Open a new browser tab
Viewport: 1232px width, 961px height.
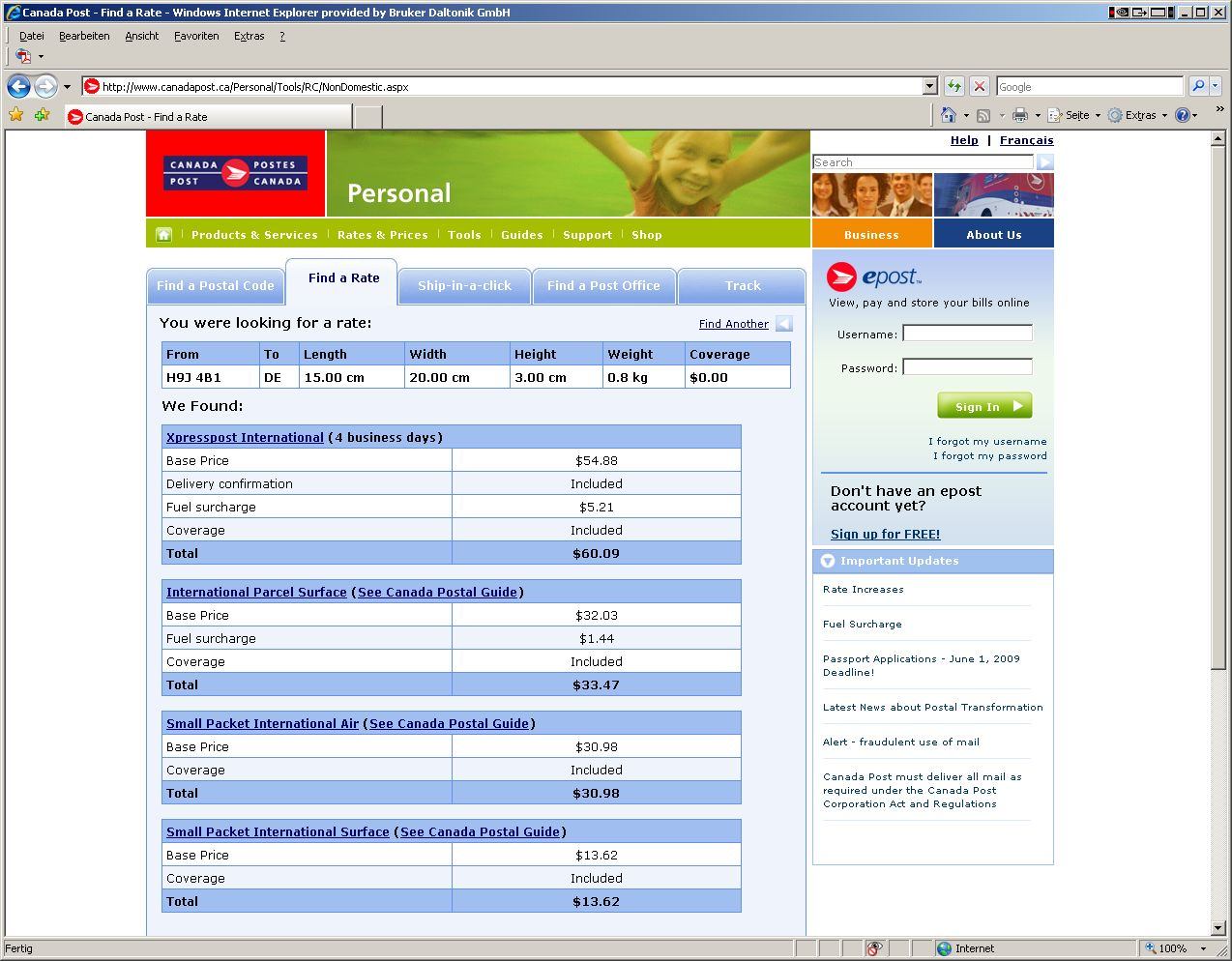point(367,117)
